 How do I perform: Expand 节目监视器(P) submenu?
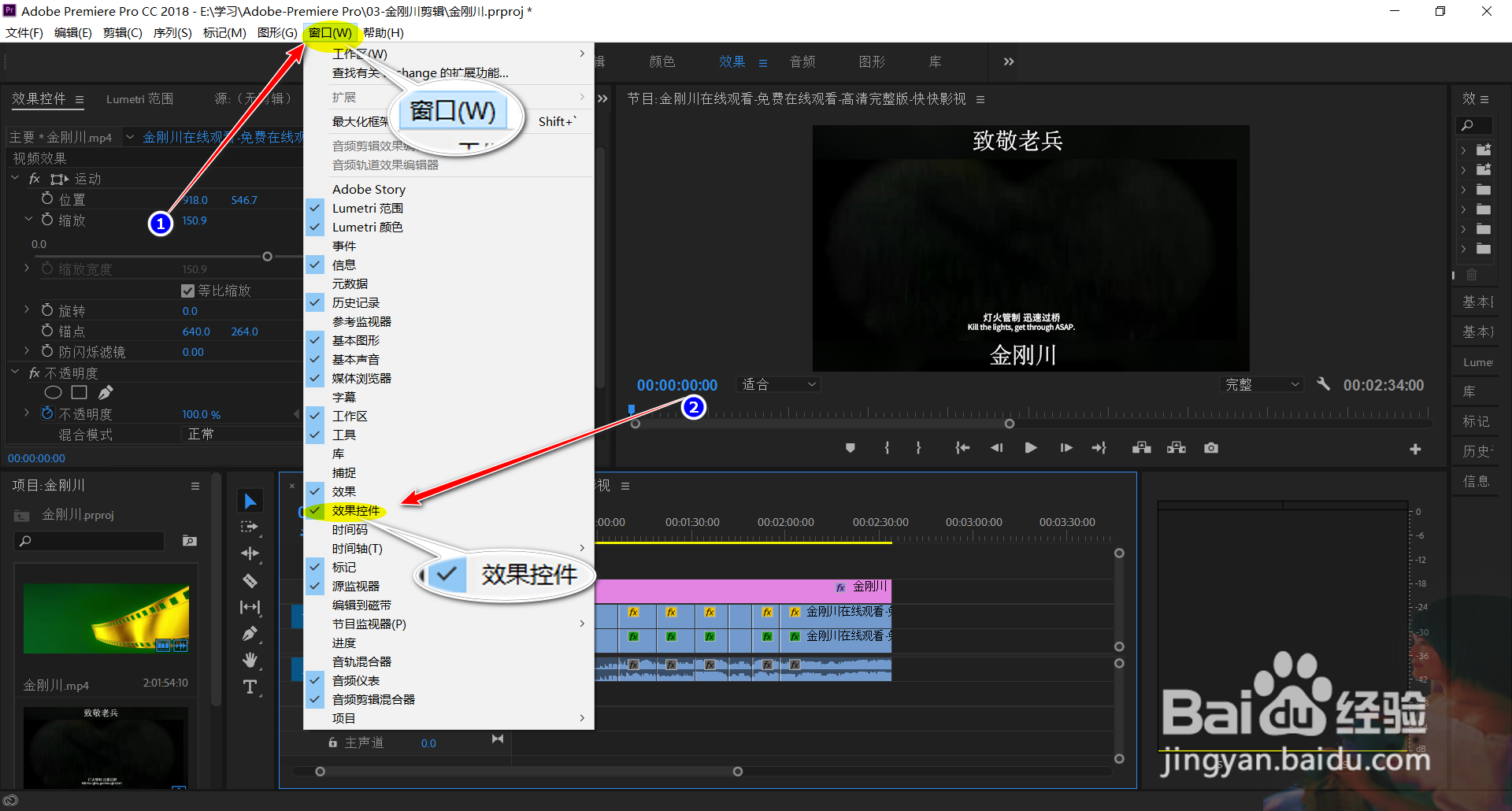pyautogui.click(x=449, y=624)
